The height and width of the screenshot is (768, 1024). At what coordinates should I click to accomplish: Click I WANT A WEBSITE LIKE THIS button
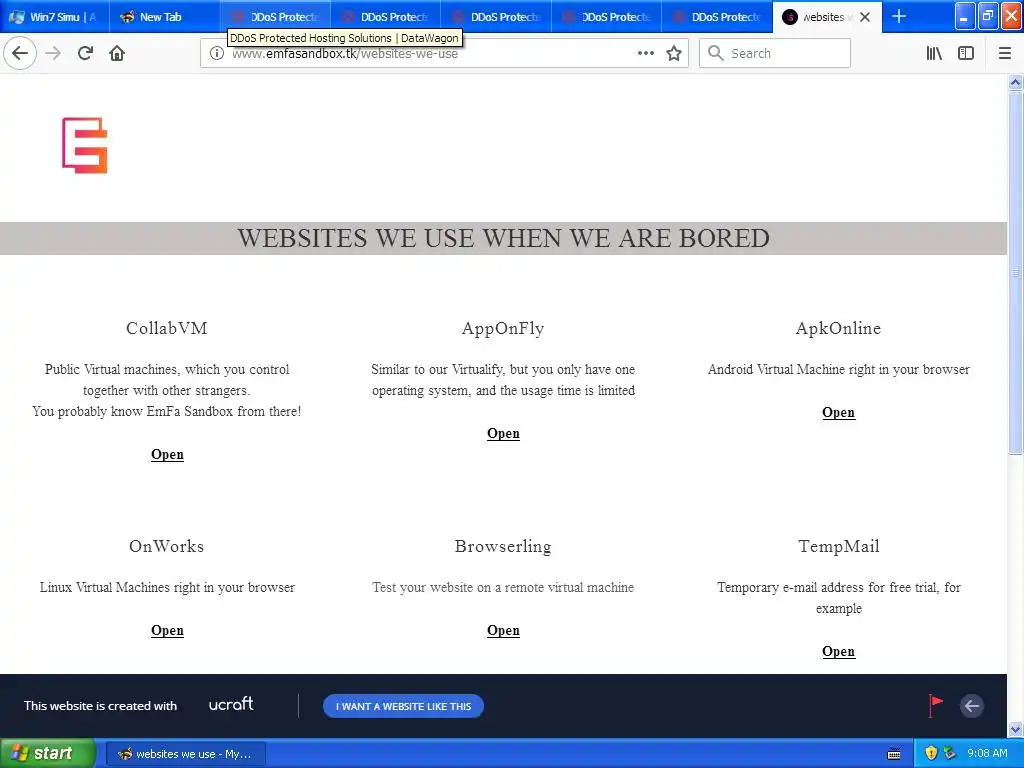(403, 706)
